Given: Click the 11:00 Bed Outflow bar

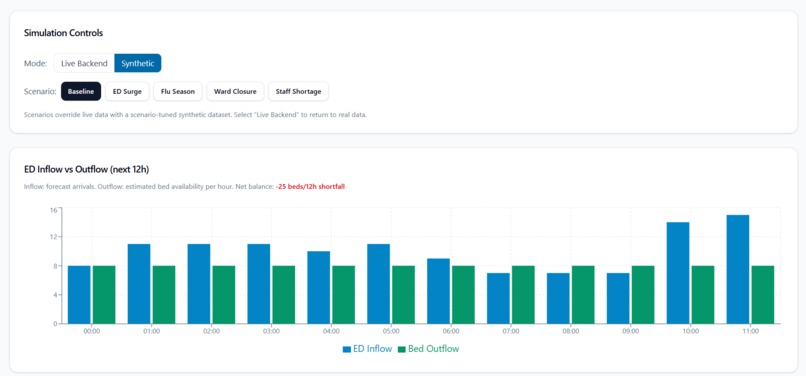Looking at the screenshot, I should 763,295.
